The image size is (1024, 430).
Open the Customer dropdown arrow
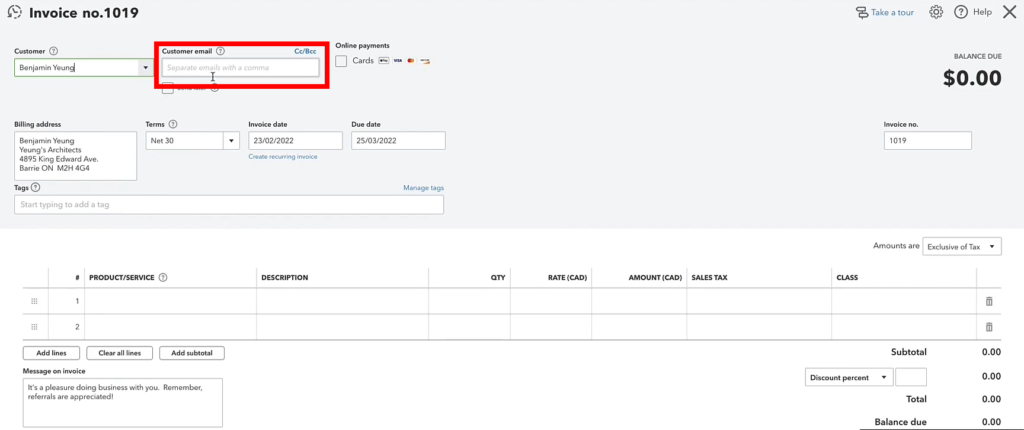[x=145, y=67]
